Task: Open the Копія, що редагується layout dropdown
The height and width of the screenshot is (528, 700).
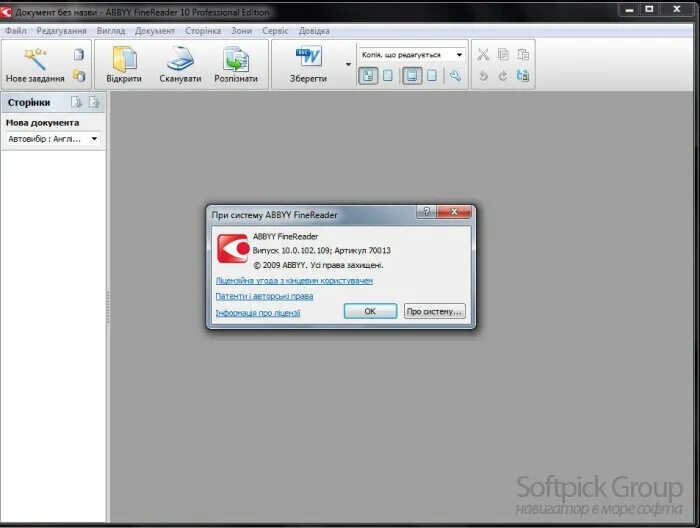Action: [412, 54]
